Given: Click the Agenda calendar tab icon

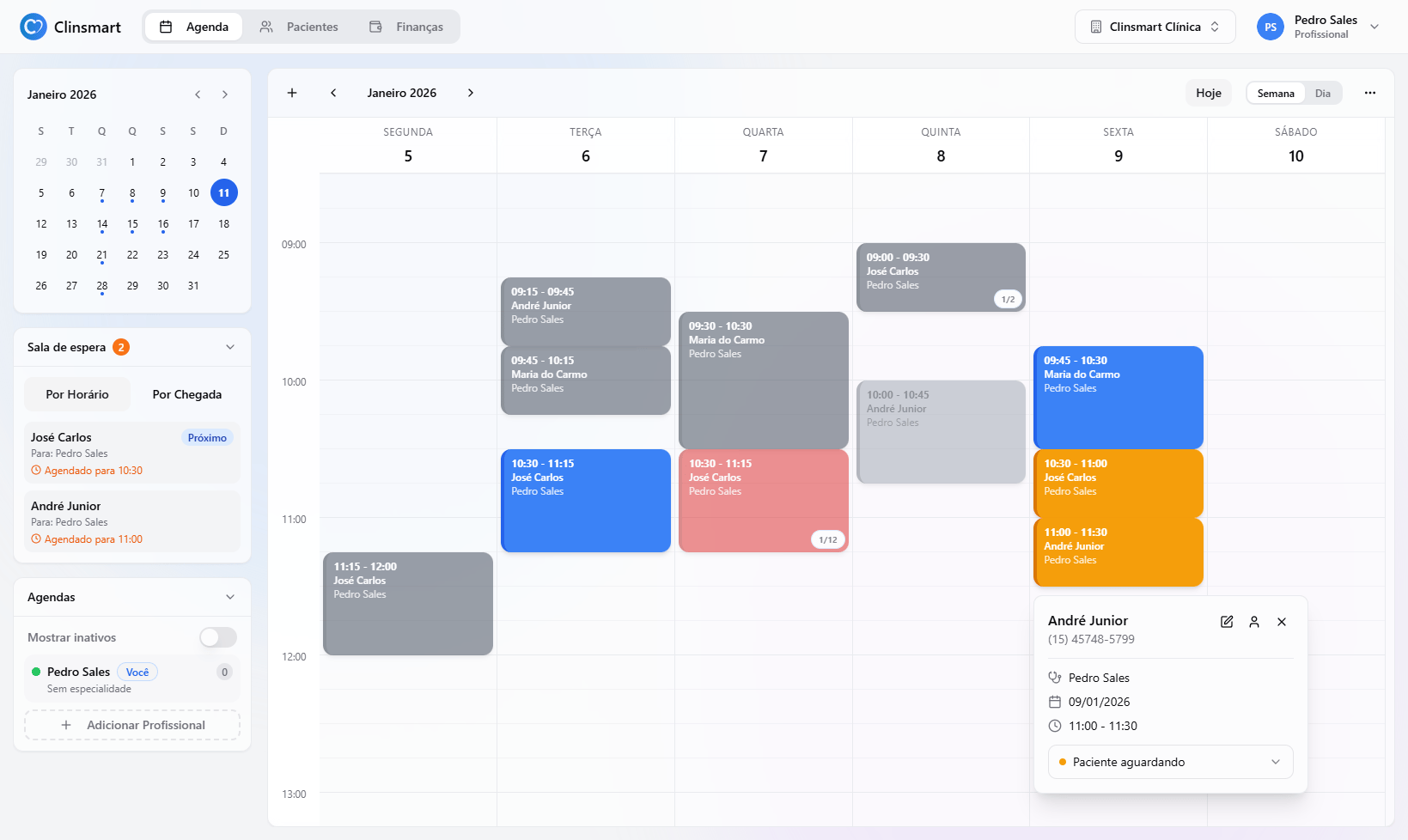Looking at the screenshot, I should [x=167, y=27].
